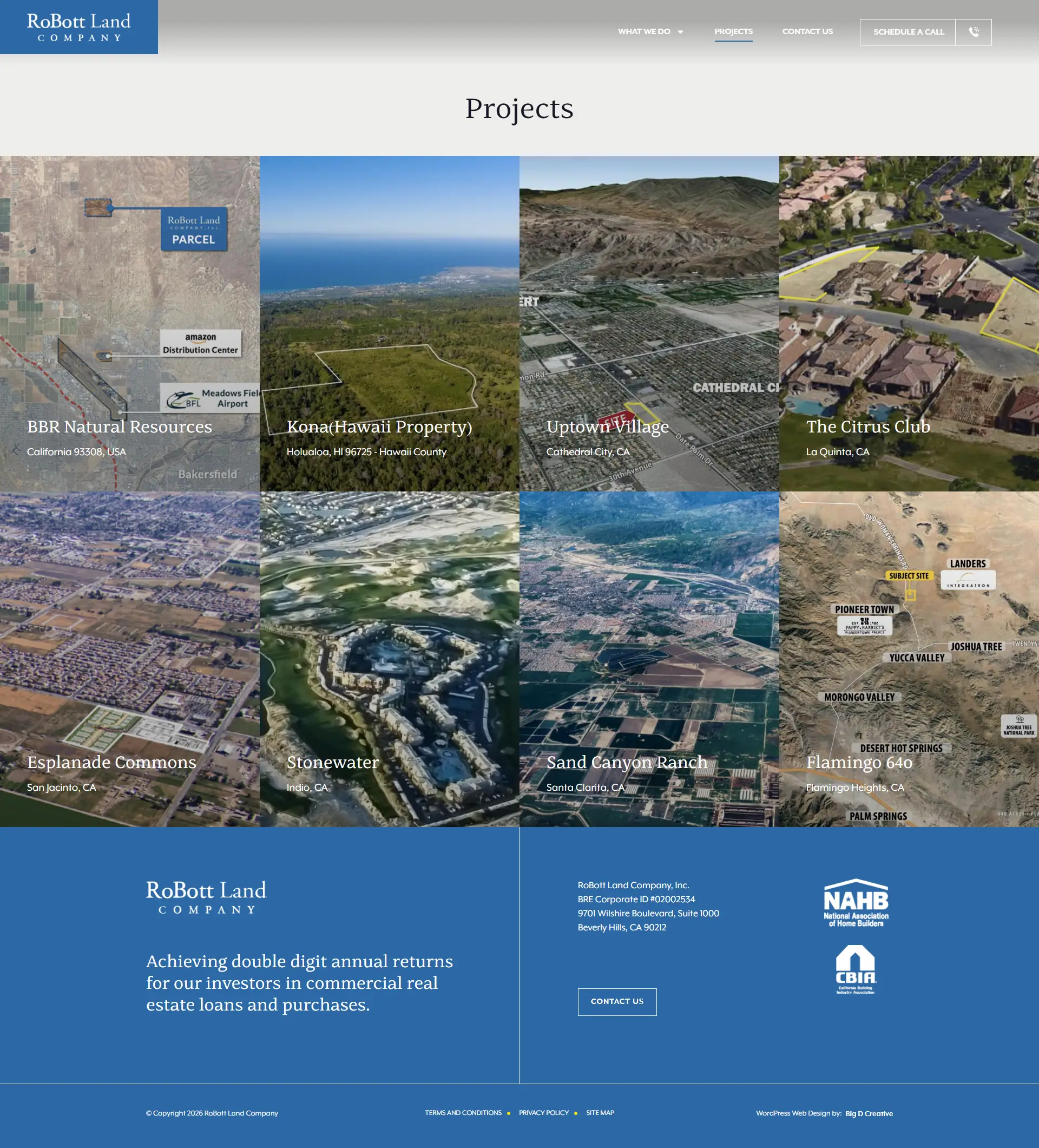Visit the Big D Creative link

pos(869,1113)
